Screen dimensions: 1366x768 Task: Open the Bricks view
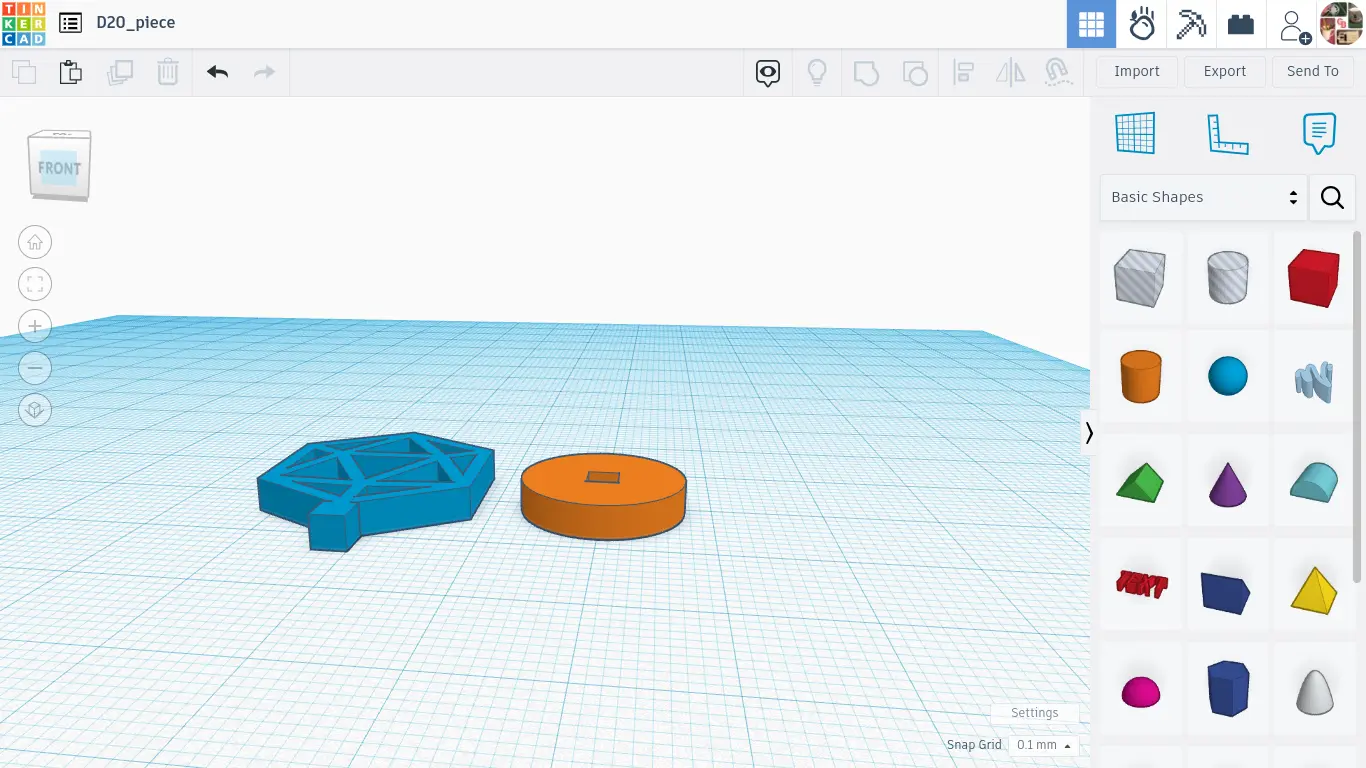pos(1241,24)
